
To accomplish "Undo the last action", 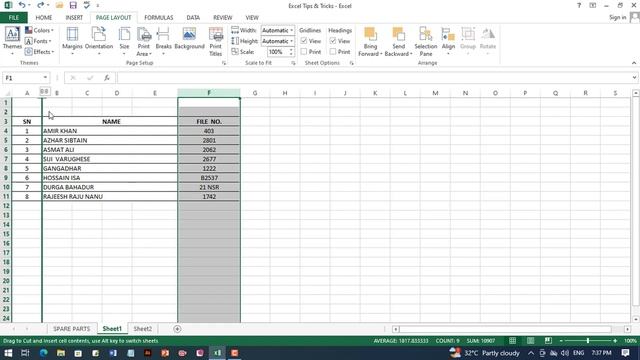I will click(x=22, y=5).
